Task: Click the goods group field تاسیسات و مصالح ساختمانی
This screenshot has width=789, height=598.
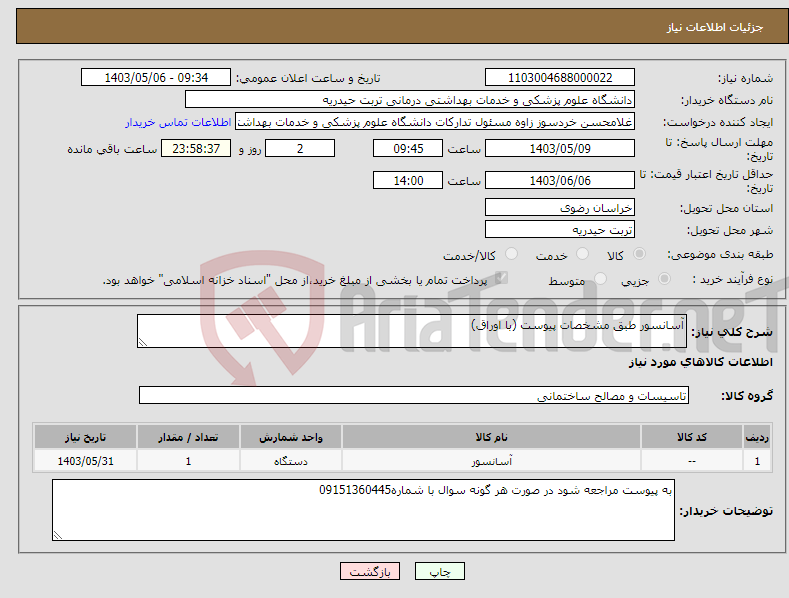Action: coord(414,395)
